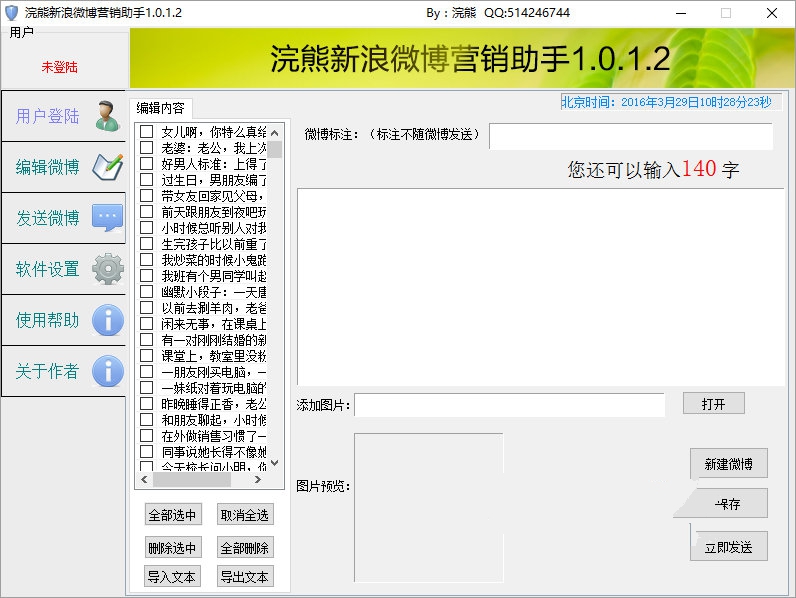This screenshot has width=796, height=598.
Task: Open the 发送微博 sidebar item
Action: click(63, 218)
